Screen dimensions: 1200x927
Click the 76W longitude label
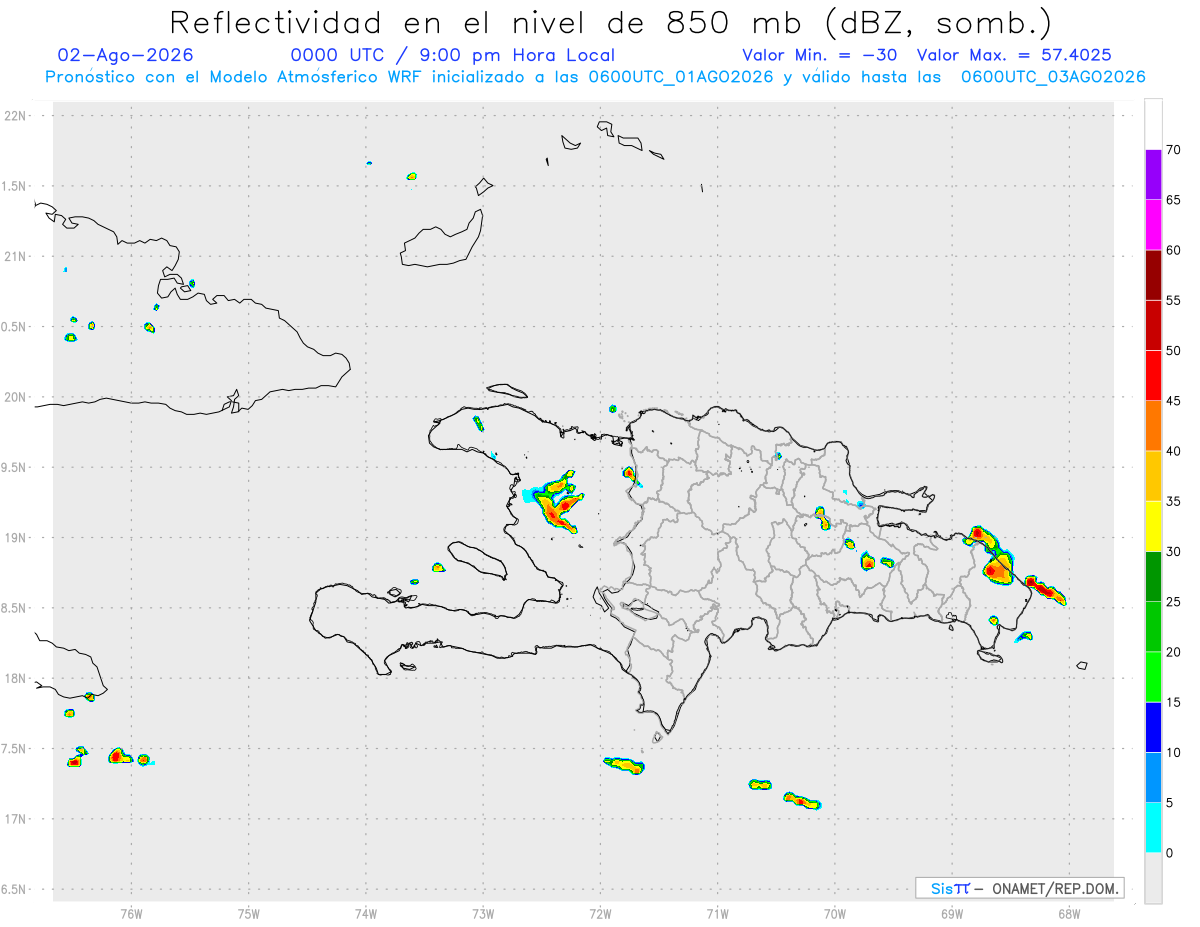coord(131,912)
